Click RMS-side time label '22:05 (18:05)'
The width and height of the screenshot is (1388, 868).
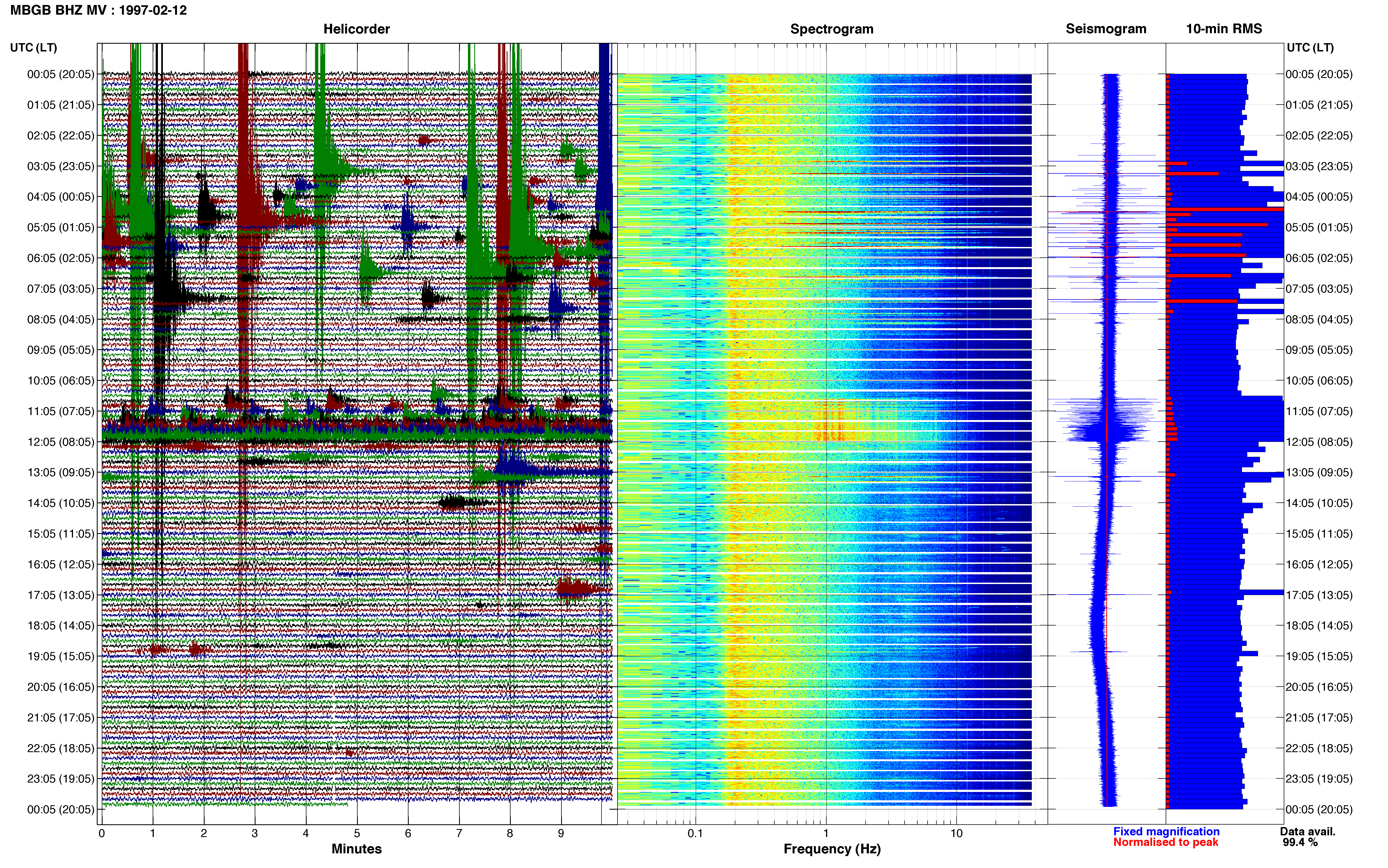[x=1319, y=748]
